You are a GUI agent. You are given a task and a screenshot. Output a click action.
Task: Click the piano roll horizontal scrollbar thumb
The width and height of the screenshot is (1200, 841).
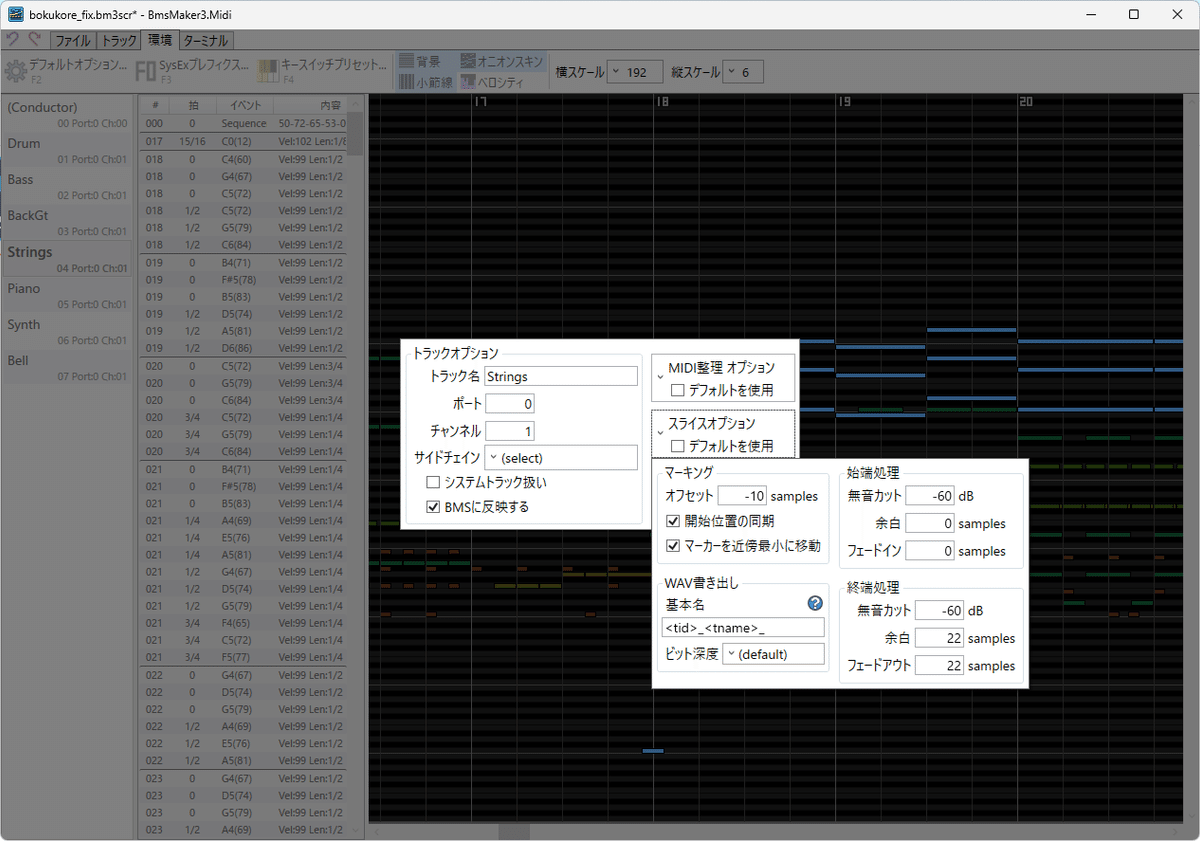pos(514,830)
